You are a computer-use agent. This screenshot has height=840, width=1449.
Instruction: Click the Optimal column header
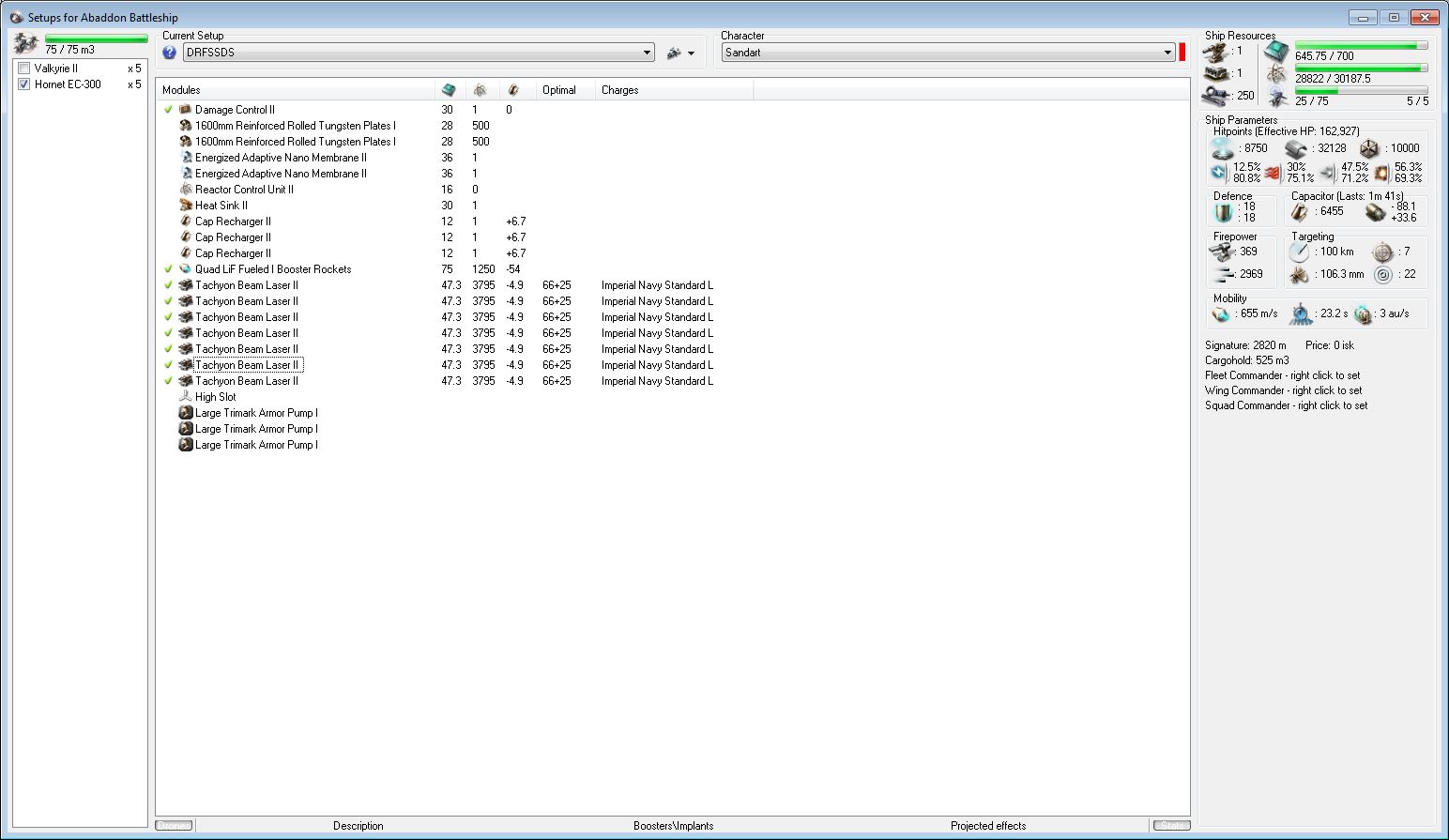(564, 90)
